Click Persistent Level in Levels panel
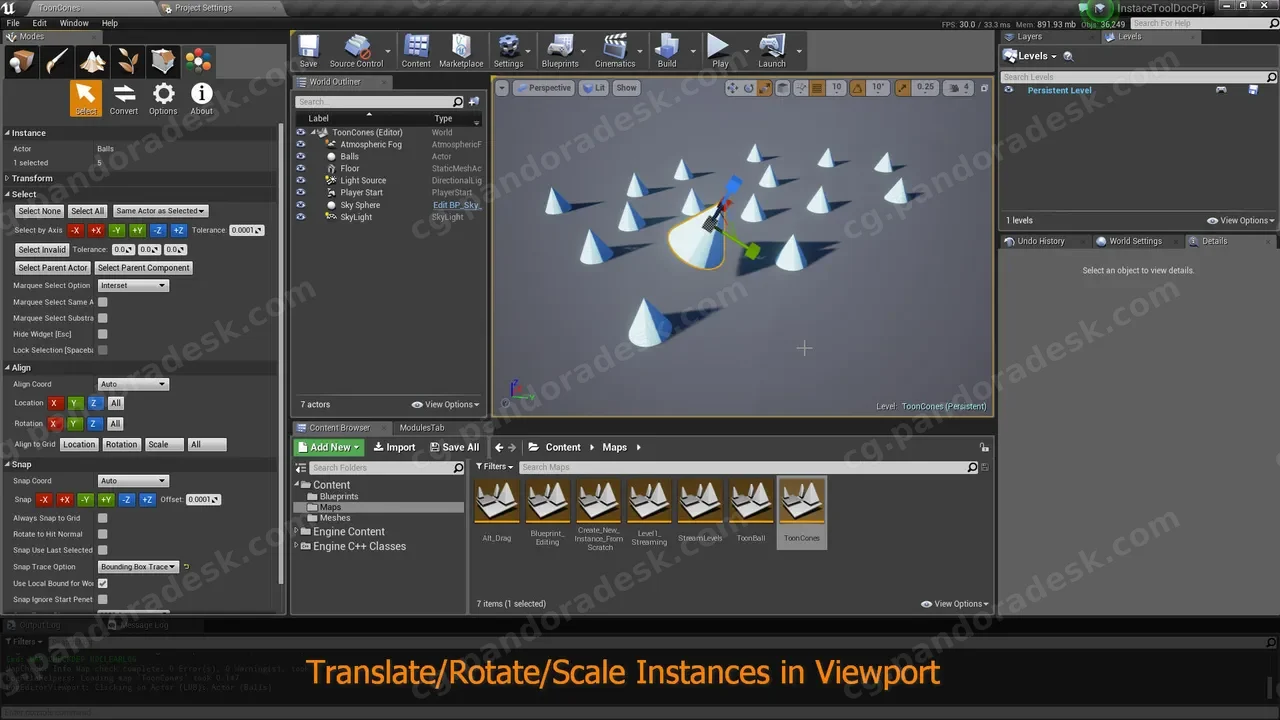Viewport: 1280px width, 720px height. (1059, 90)
